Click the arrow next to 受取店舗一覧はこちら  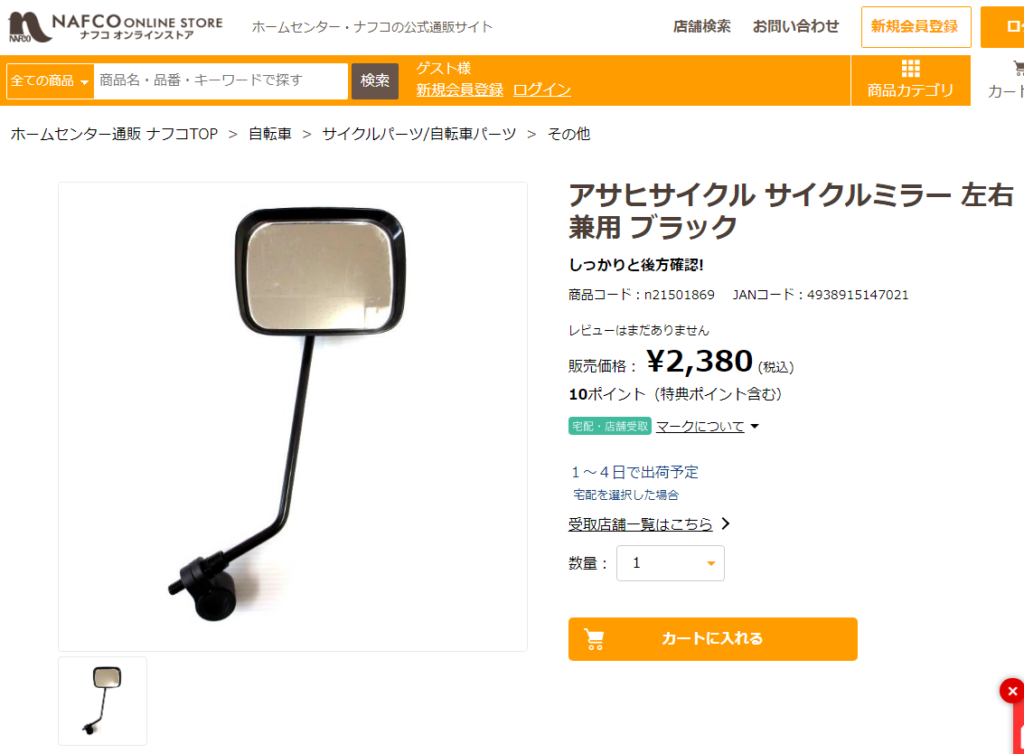click(726, 524)
